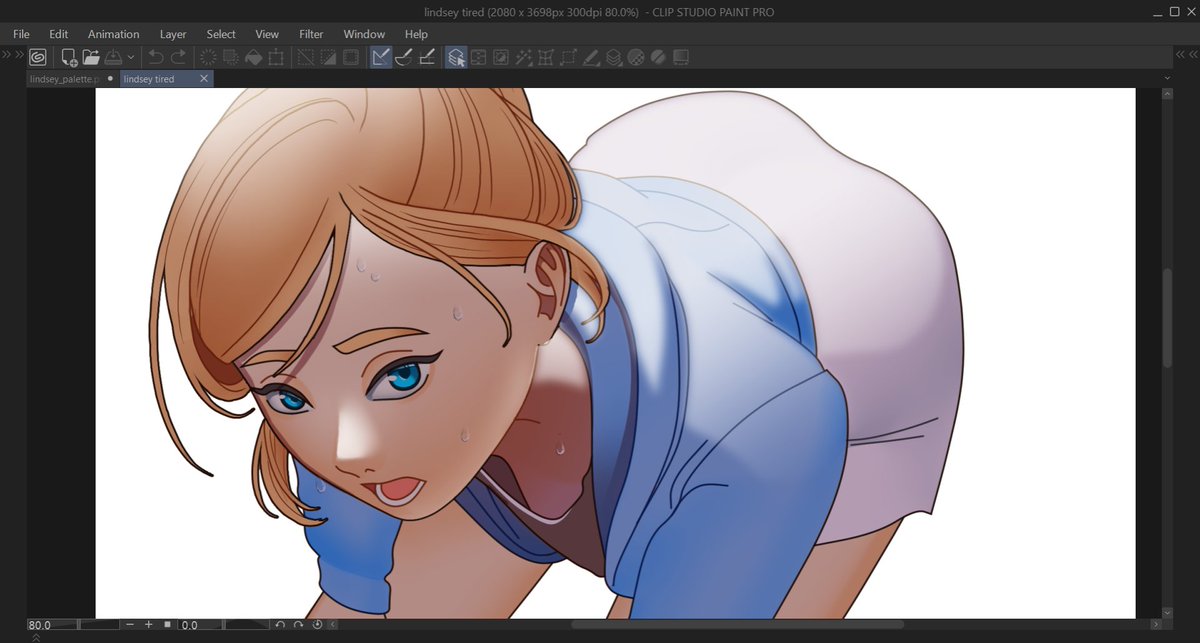Viewport: 1200px width, 643px height.
Task: Click the Deselect icon on the command bar
Action: 304,57
